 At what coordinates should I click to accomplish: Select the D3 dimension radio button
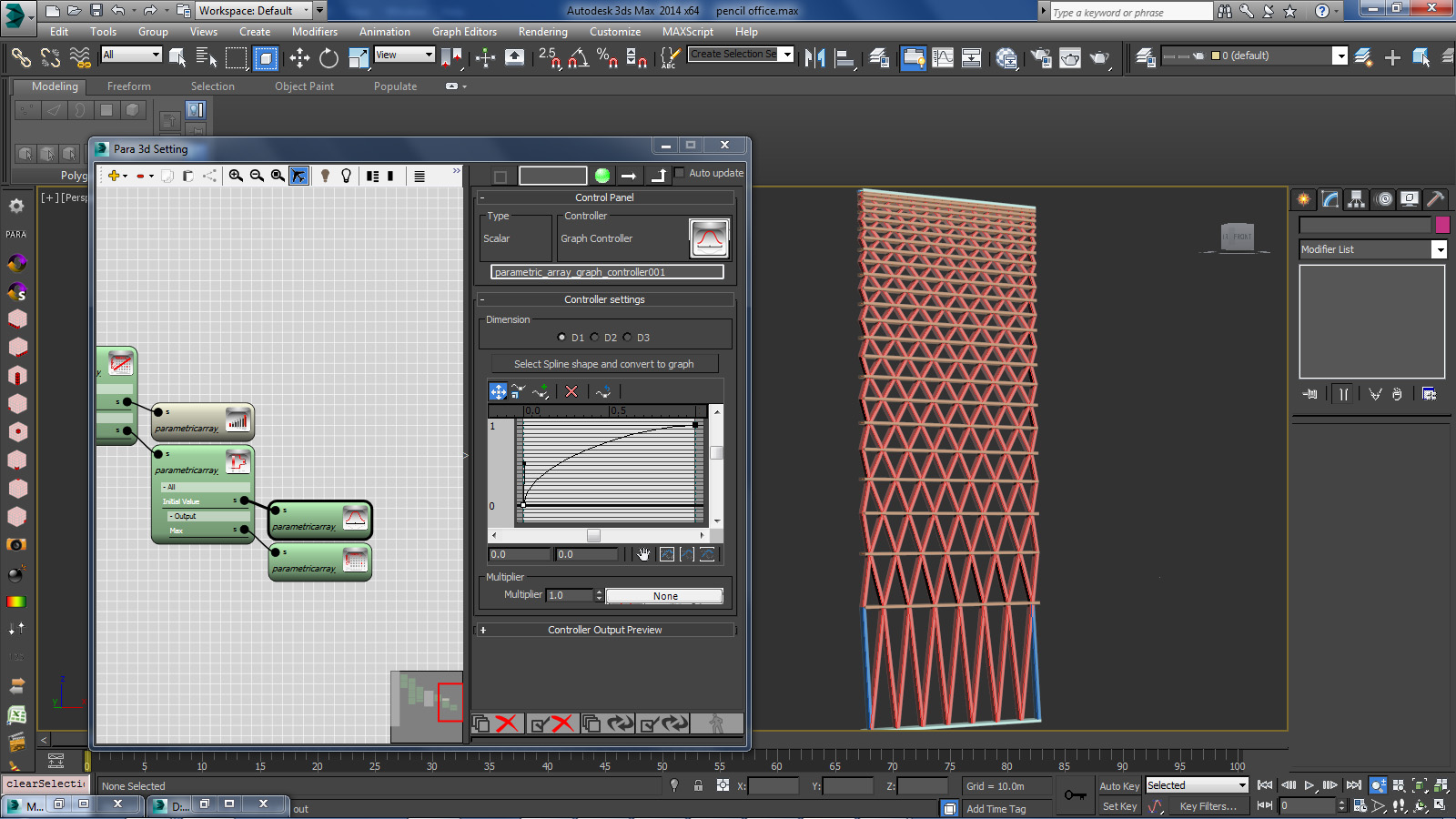click(628, 338)
